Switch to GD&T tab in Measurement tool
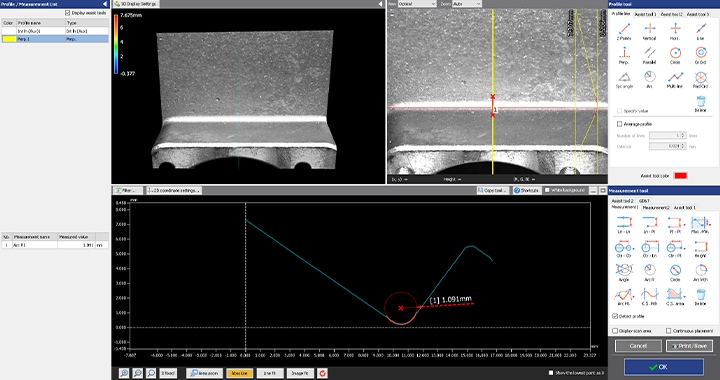 tap(644, 201)
